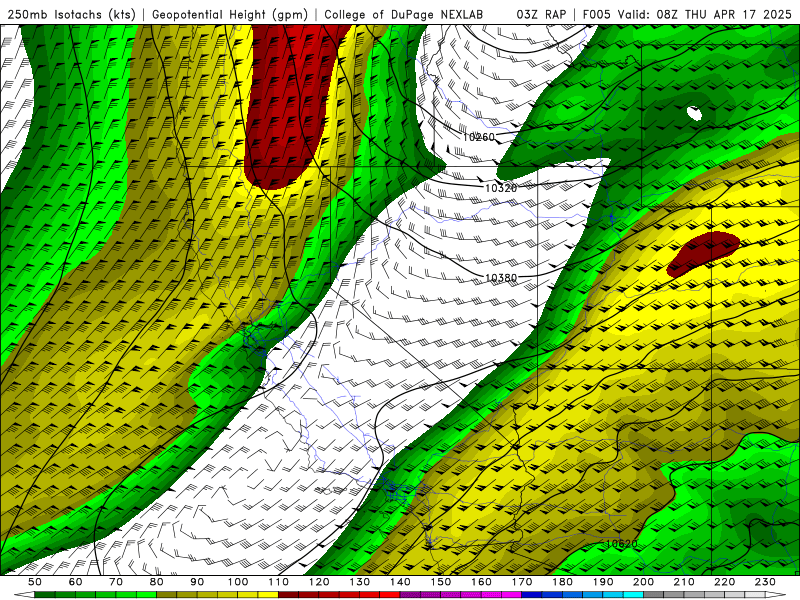Click the 170 value on the color scale
Viewport: 800px width, 600px height.
tap(522, 582)
